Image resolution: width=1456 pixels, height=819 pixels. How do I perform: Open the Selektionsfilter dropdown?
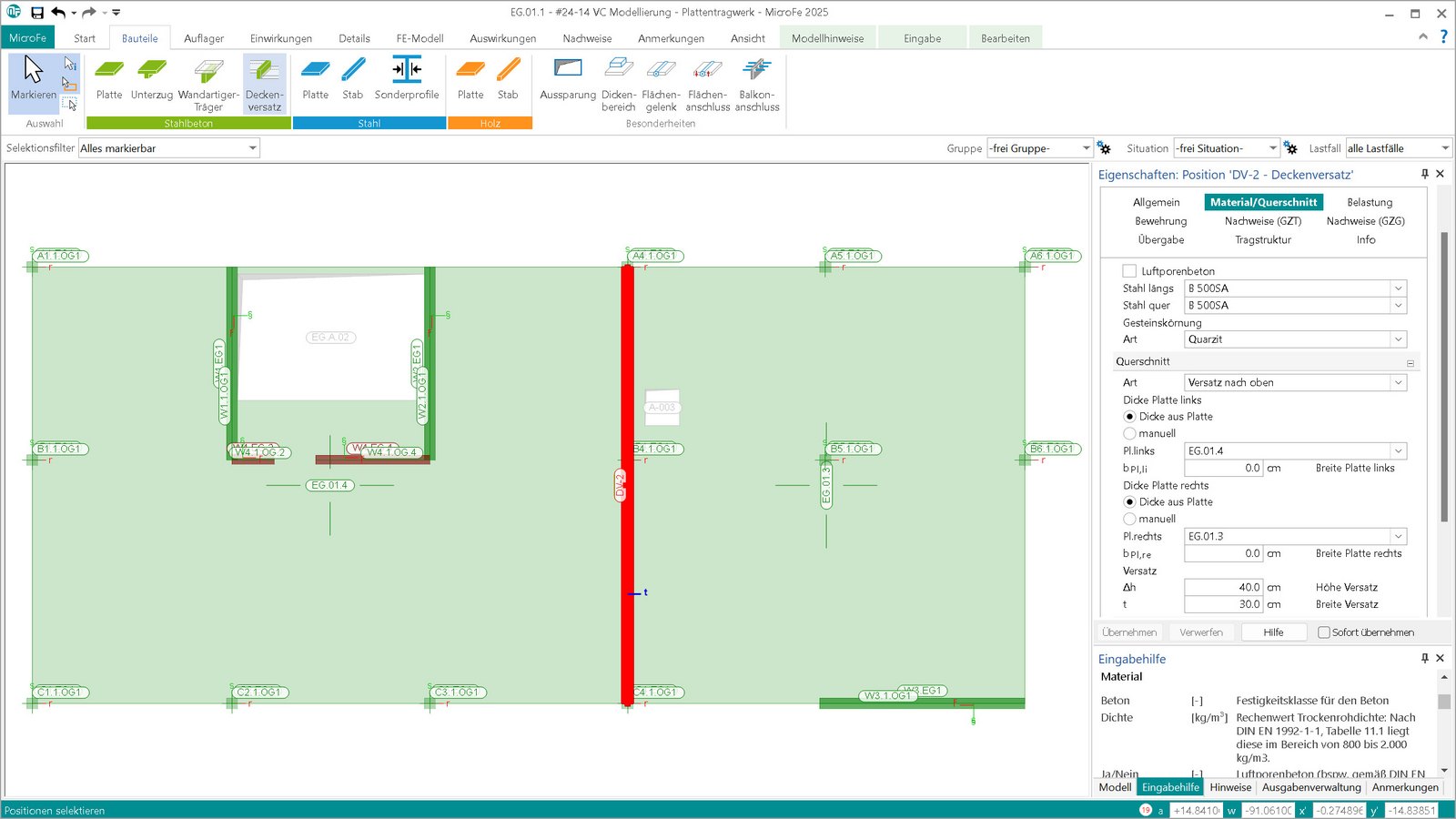(x=252, y=147)
